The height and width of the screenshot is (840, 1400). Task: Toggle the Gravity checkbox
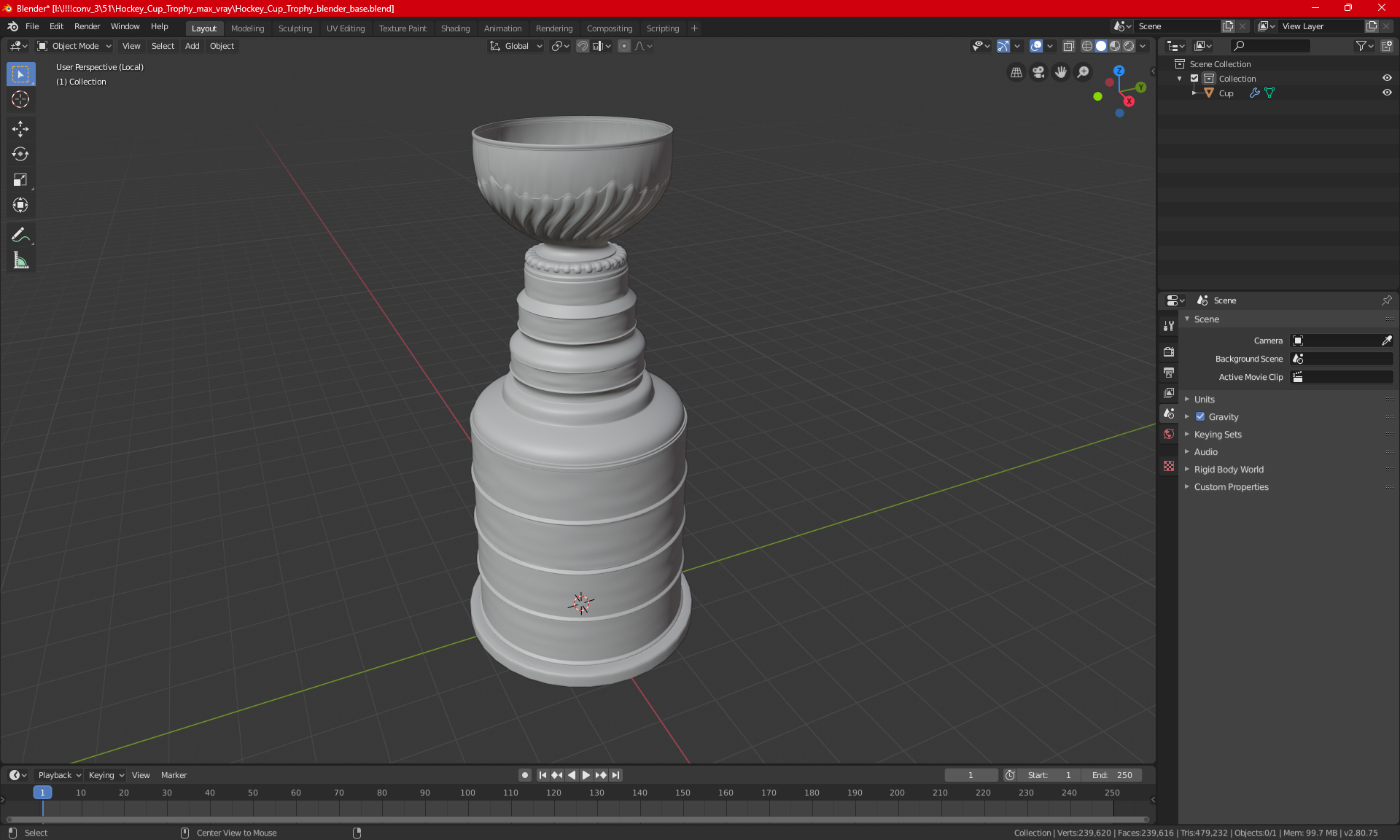[x=1200, y=416]
